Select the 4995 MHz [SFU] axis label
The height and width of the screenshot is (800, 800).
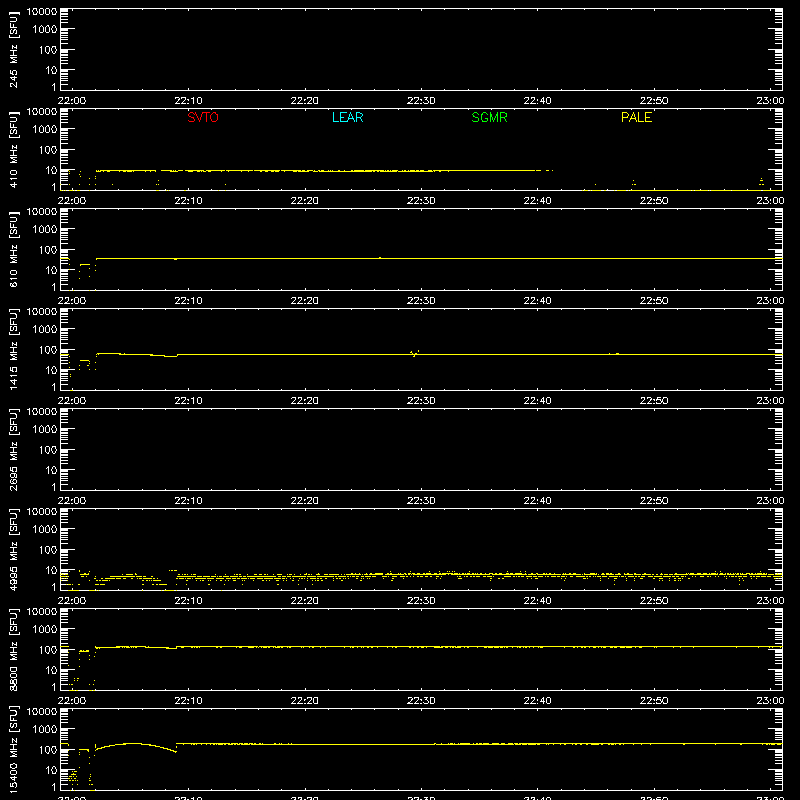tap(13, 549)
